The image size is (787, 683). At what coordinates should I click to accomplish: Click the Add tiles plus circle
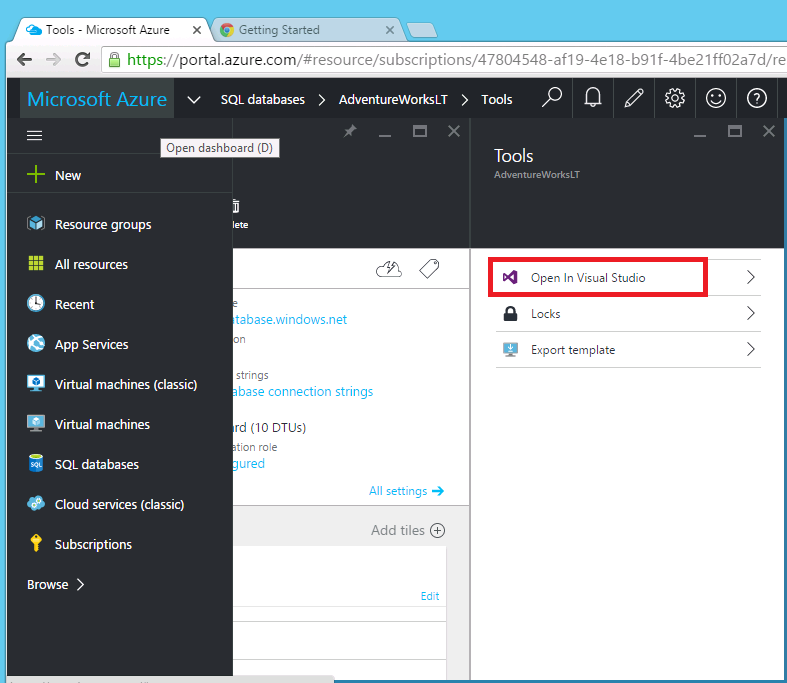pyautogui.click(x=438, y=530)
